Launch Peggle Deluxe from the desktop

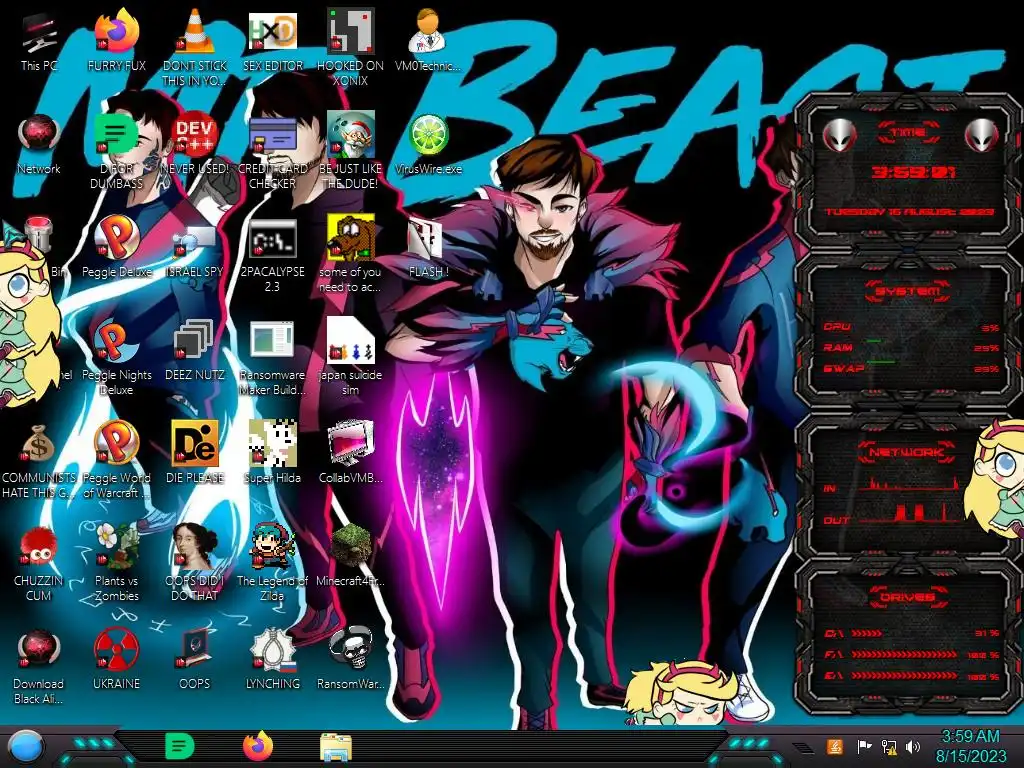coord(117,248)
